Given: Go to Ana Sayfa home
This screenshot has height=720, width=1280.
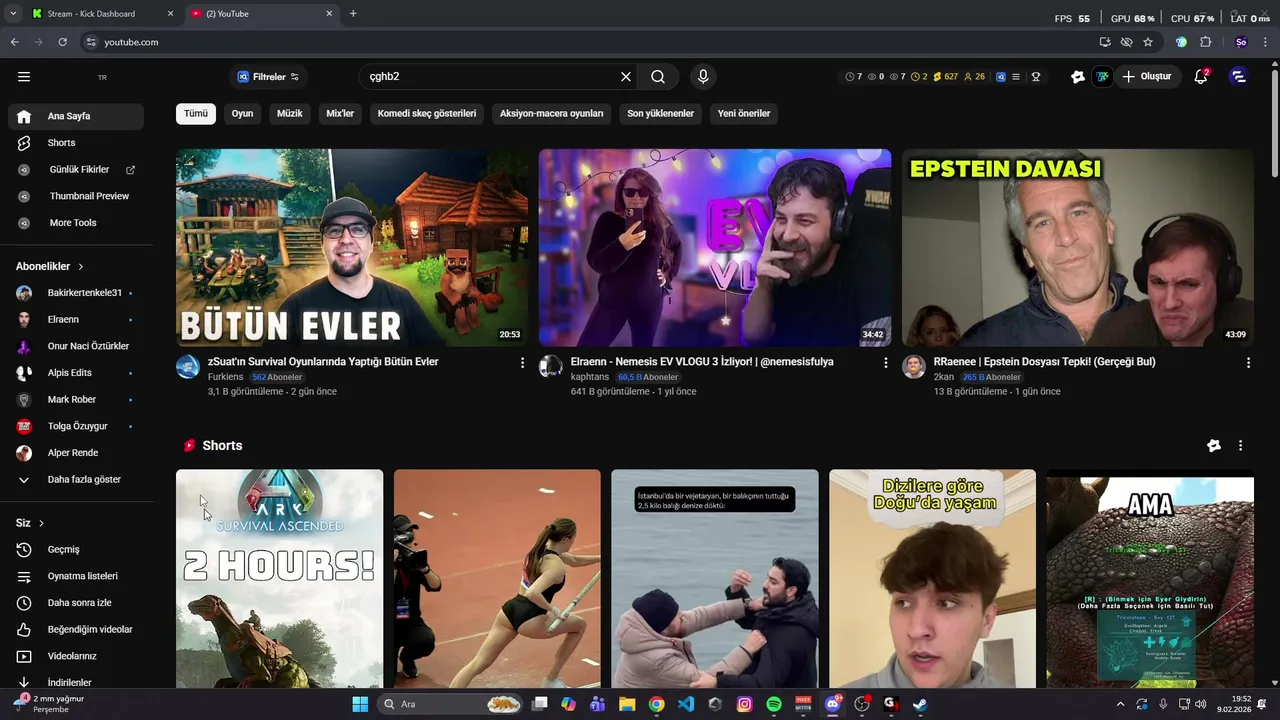Looking at the screenshot, I should pyautogui.click(x=76, y=116).
